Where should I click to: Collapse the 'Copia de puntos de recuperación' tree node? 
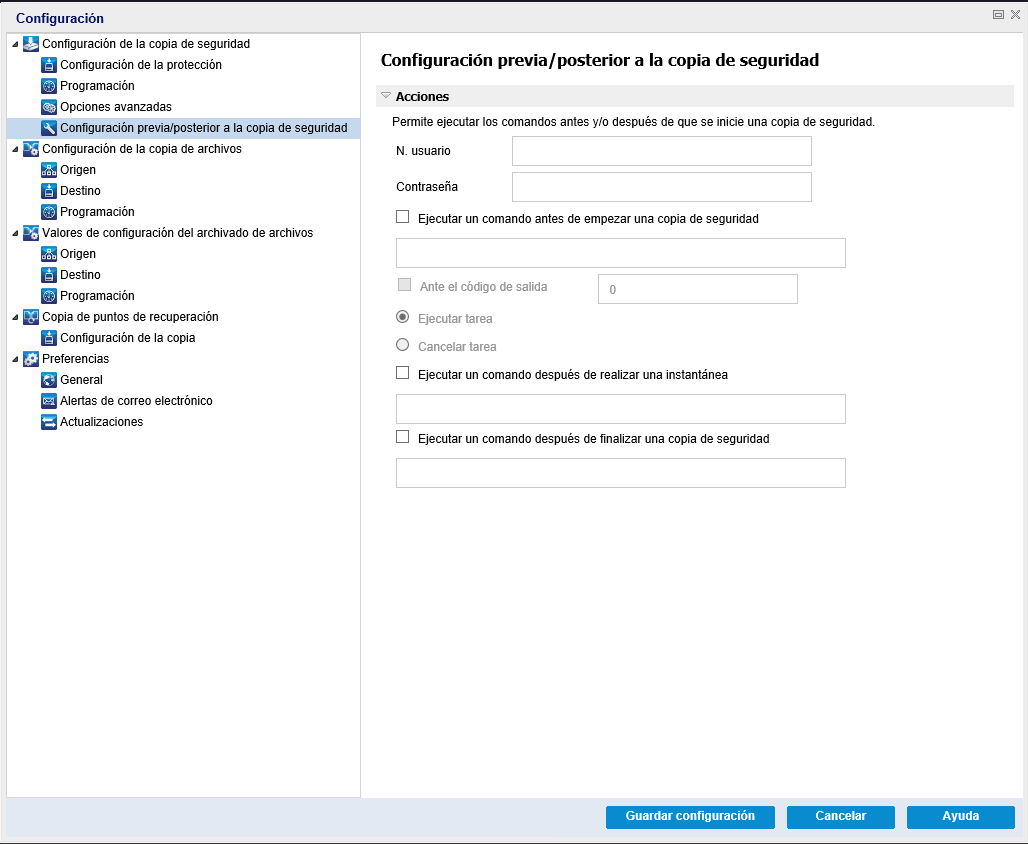tap(15, 317)
